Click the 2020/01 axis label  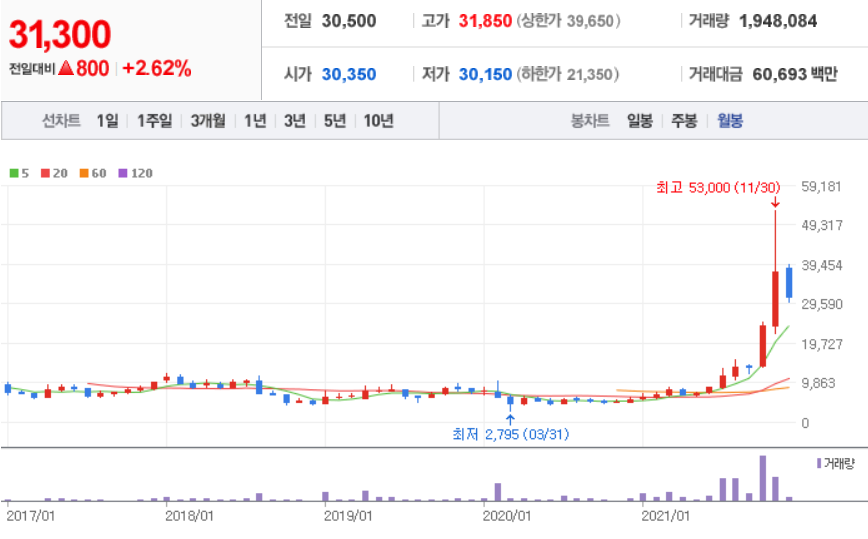point(507,516)
